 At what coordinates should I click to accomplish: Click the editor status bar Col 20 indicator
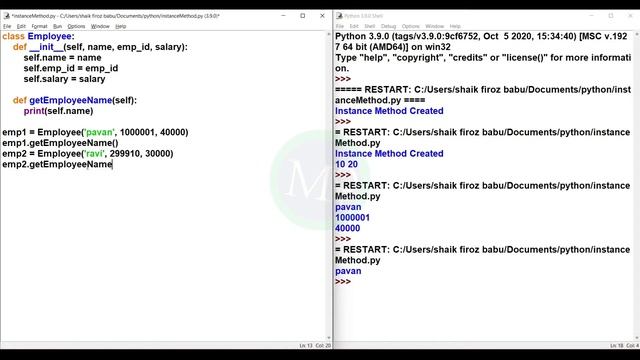point(323,345)
